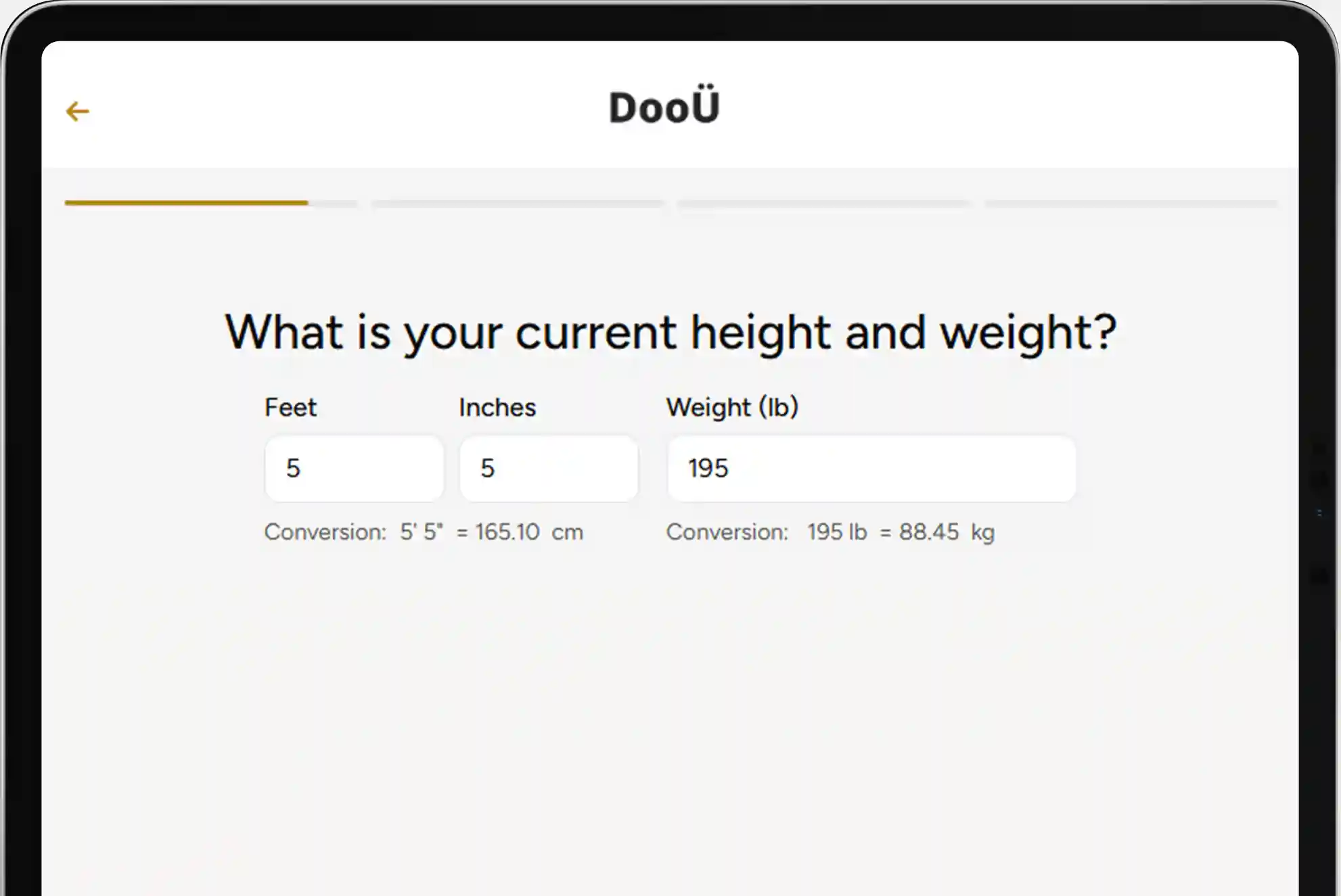Click the 195 lb value in conversion line

(837, 532)
